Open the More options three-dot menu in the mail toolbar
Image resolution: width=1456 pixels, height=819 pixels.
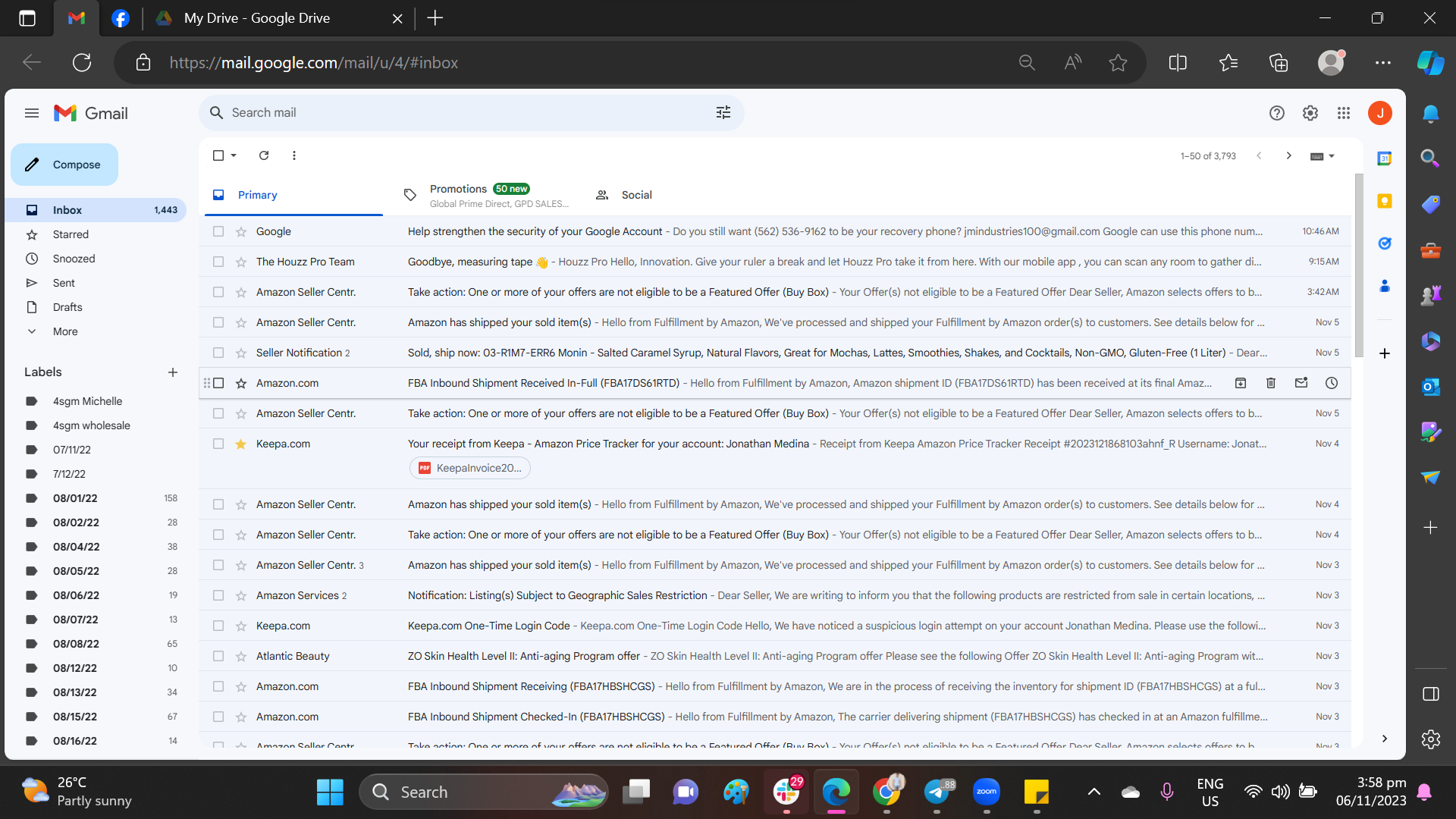[294, 155]
